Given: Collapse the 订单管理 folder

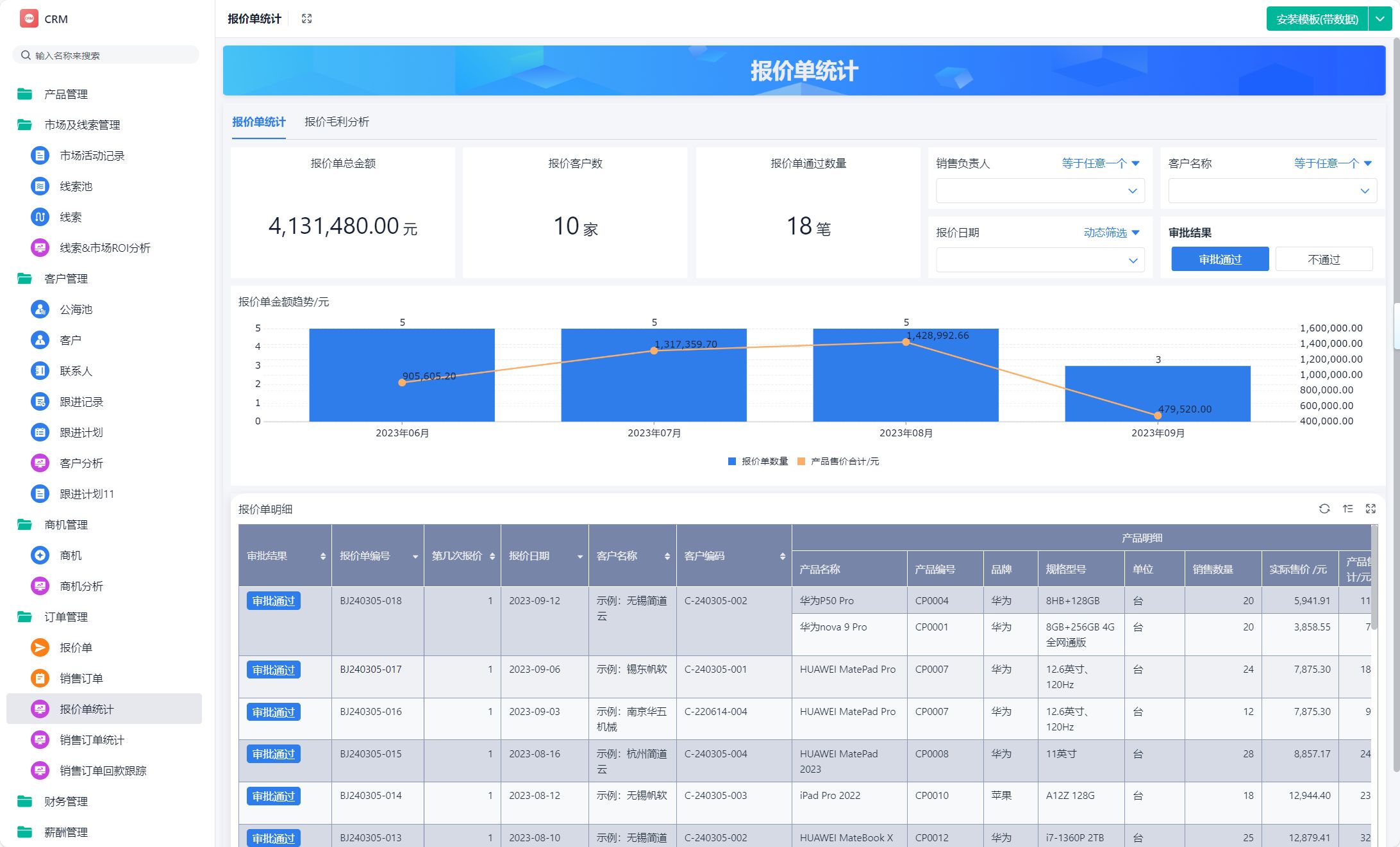Looking at the screenshot, I should [x=65, y=617].
